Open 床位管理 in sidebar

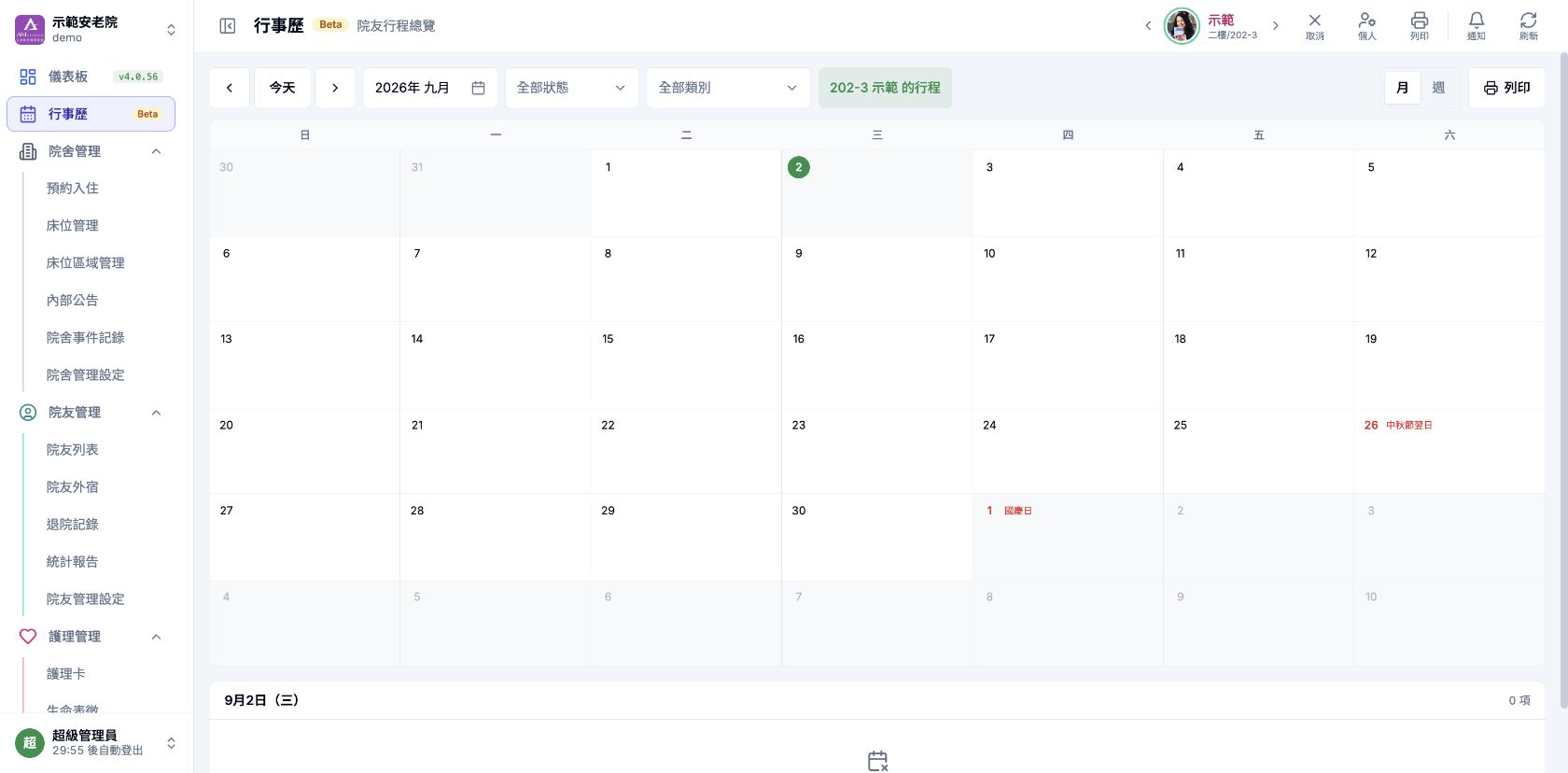(x=73, y=226)
